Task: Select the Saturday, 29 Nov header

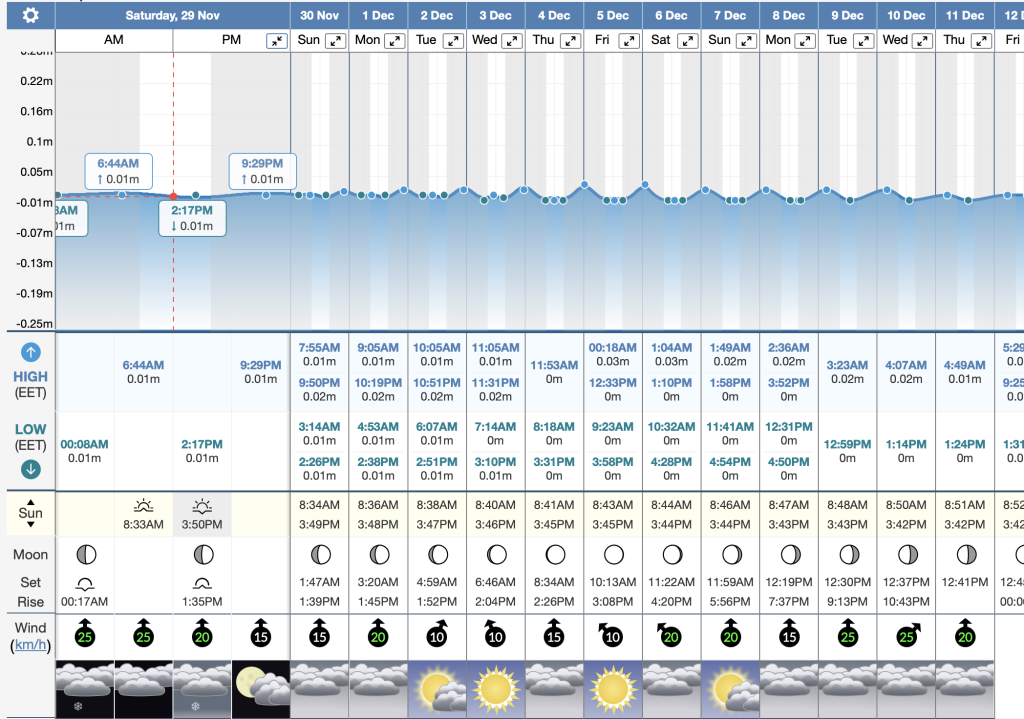Action: pyautogui.click(x=173, y=15)
